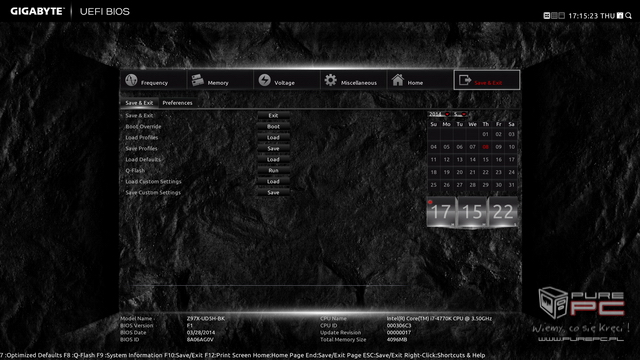Image resolution: width=640 pixels, height=360 pixels.
Task: Click the home shortcut icon beside THU
Action: (x=620, y=16)
